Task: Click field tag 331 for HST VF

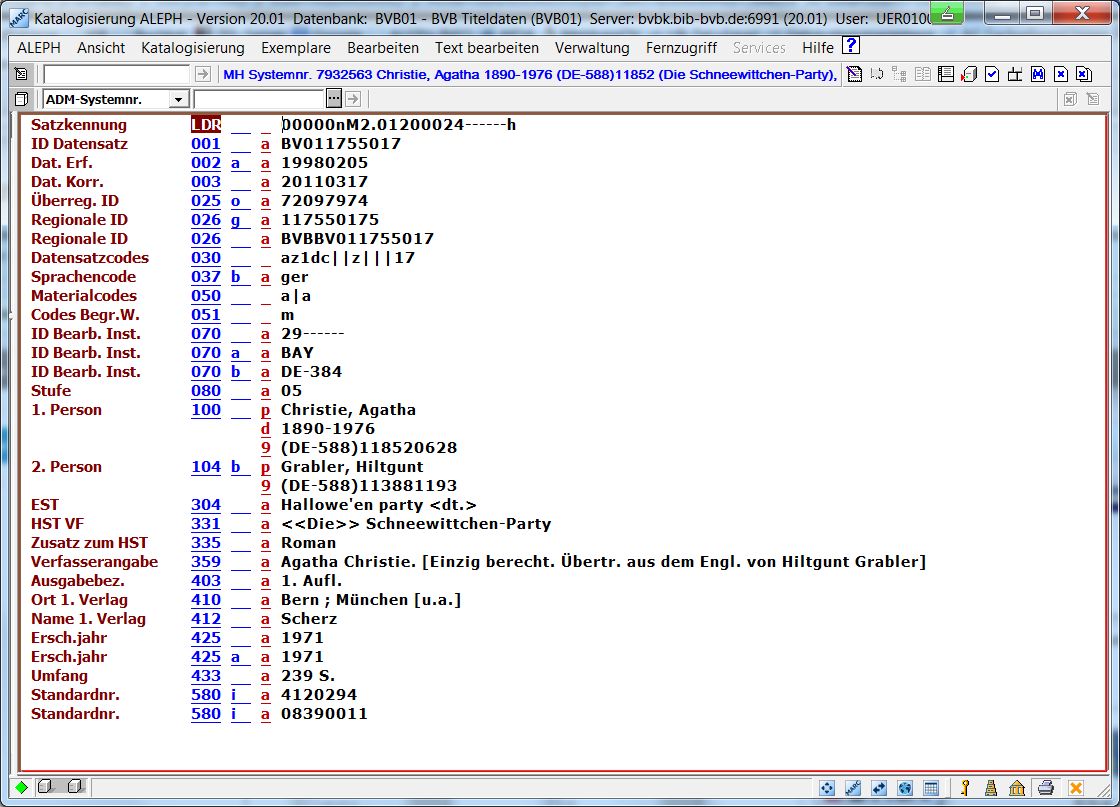Action: (x=206, y=524)
